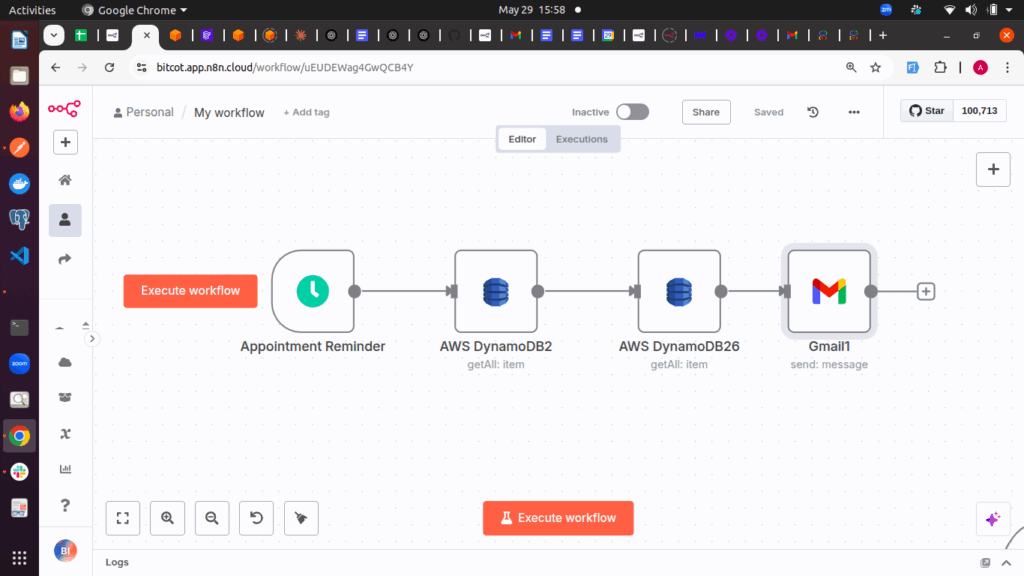Switch to the Editor tab
This screenshot has width=1024, height=576.
point(522,139)
